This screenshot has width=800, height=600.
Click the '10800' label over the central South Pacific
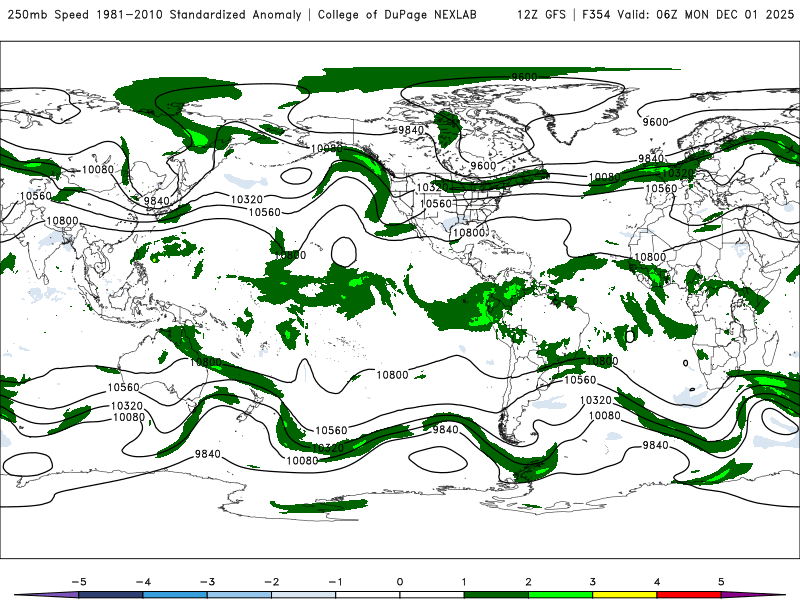click(392, 375)
